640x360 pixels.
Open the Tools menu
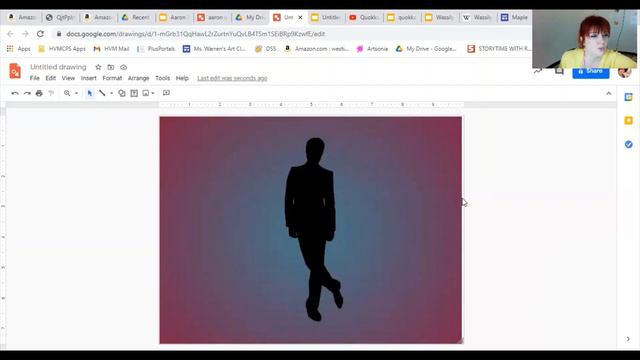(x=162, y=78)
